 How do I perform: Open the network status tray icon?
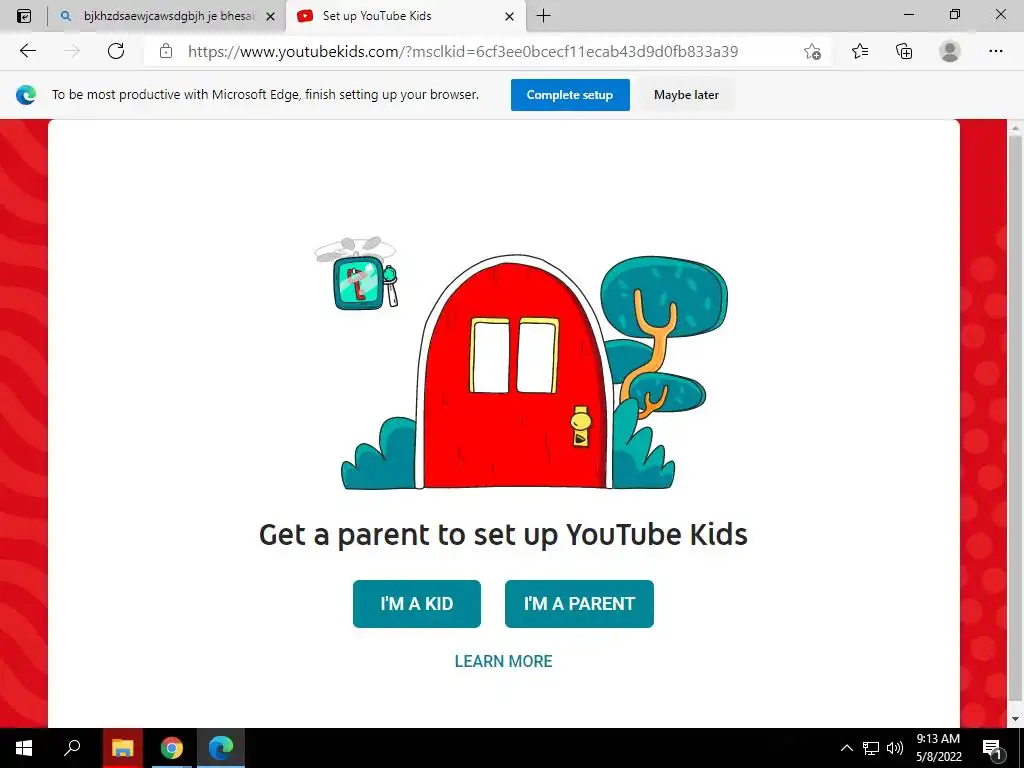click(871, 748)
